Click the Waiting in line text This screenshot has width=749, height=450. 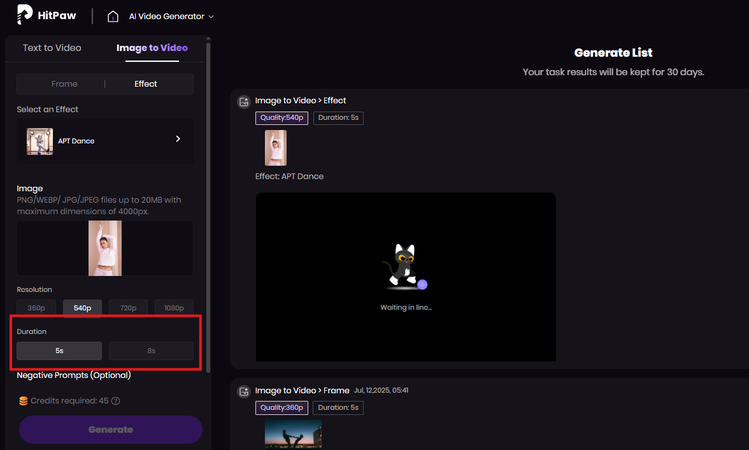tap(406, 308)
